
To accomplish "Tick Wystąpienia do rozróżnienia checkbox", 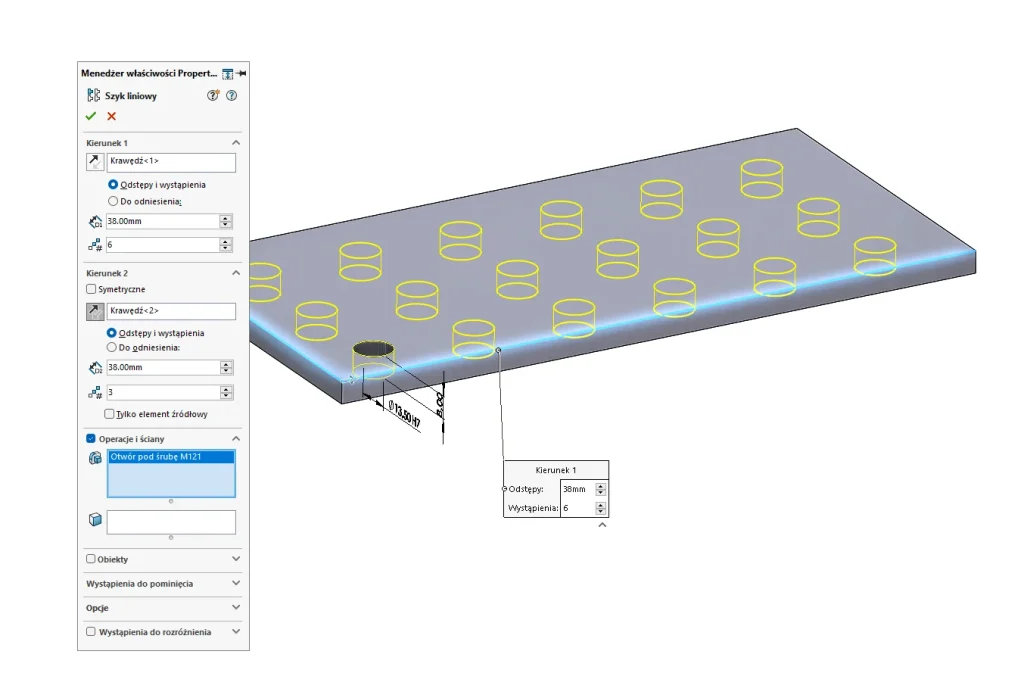I will tap(91, 631).
